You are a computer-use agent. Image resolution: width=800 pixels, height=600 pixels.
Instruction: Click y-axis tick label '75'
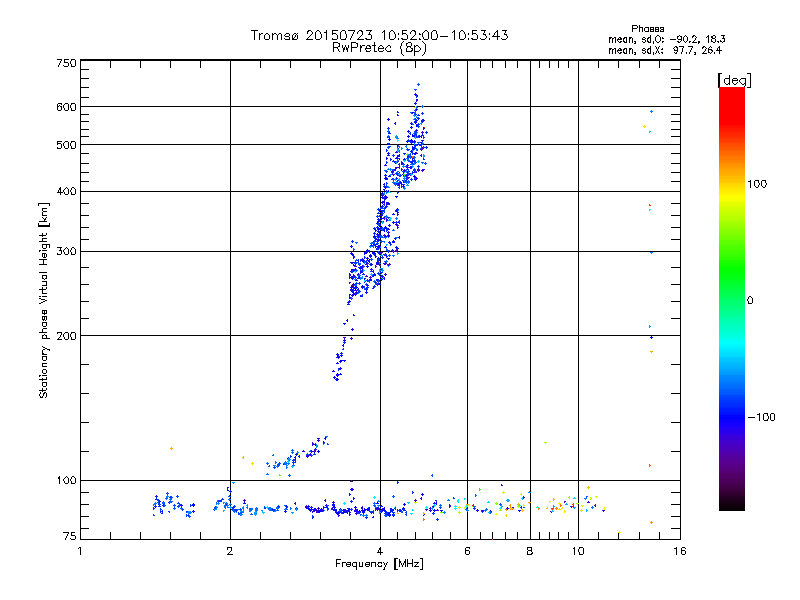pyautogui.click(x=70, y=536)
